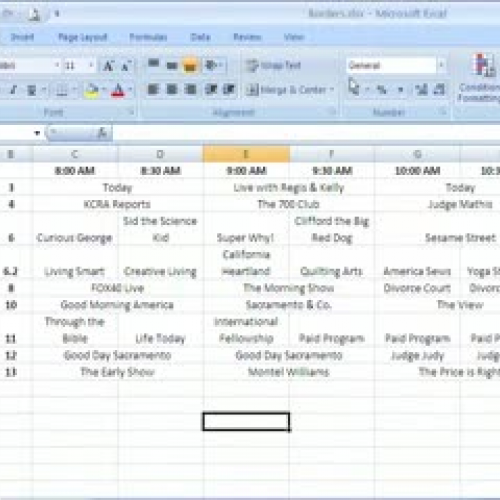Open the Font Color dropdown arrow
The width and height of the screenshot is (500, 500).
click(x=130, y=90)
